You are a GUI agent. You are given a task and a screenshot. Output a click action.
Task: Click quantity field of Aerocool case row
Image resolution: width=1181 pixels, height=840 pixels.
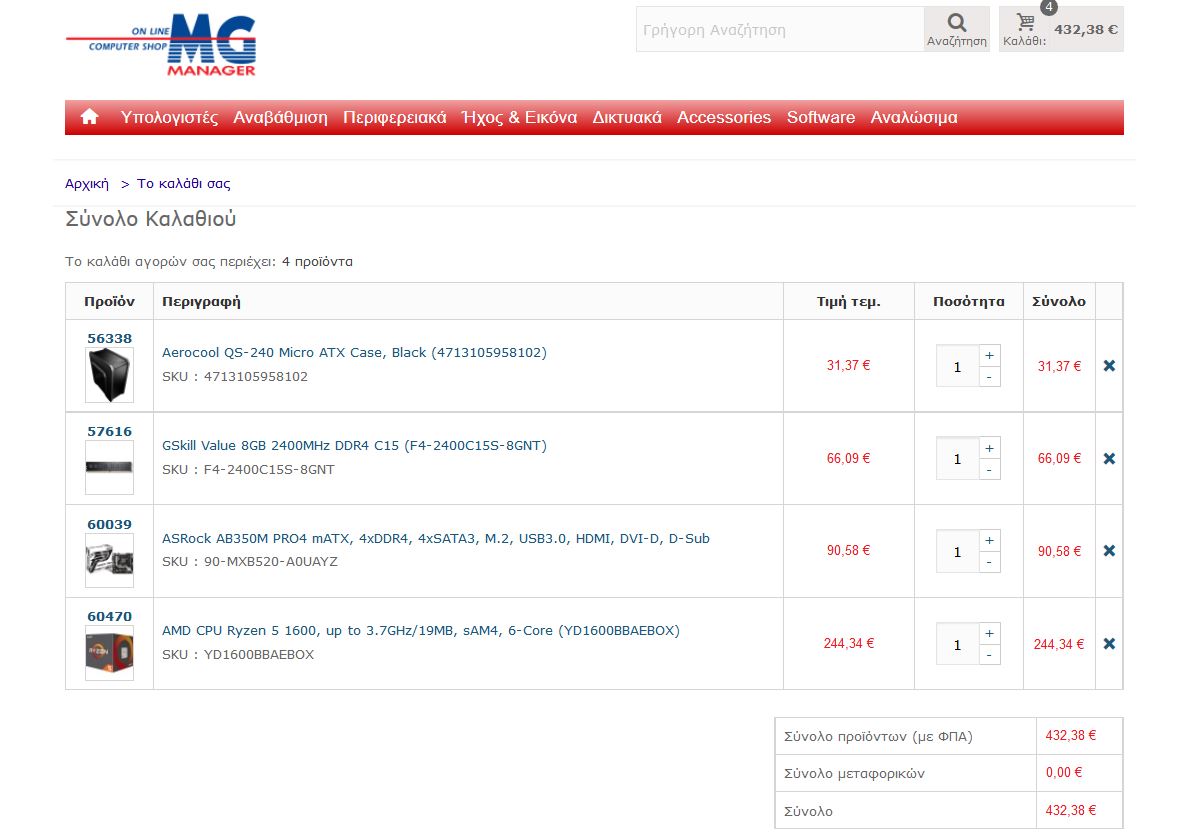tap(957, 366)
